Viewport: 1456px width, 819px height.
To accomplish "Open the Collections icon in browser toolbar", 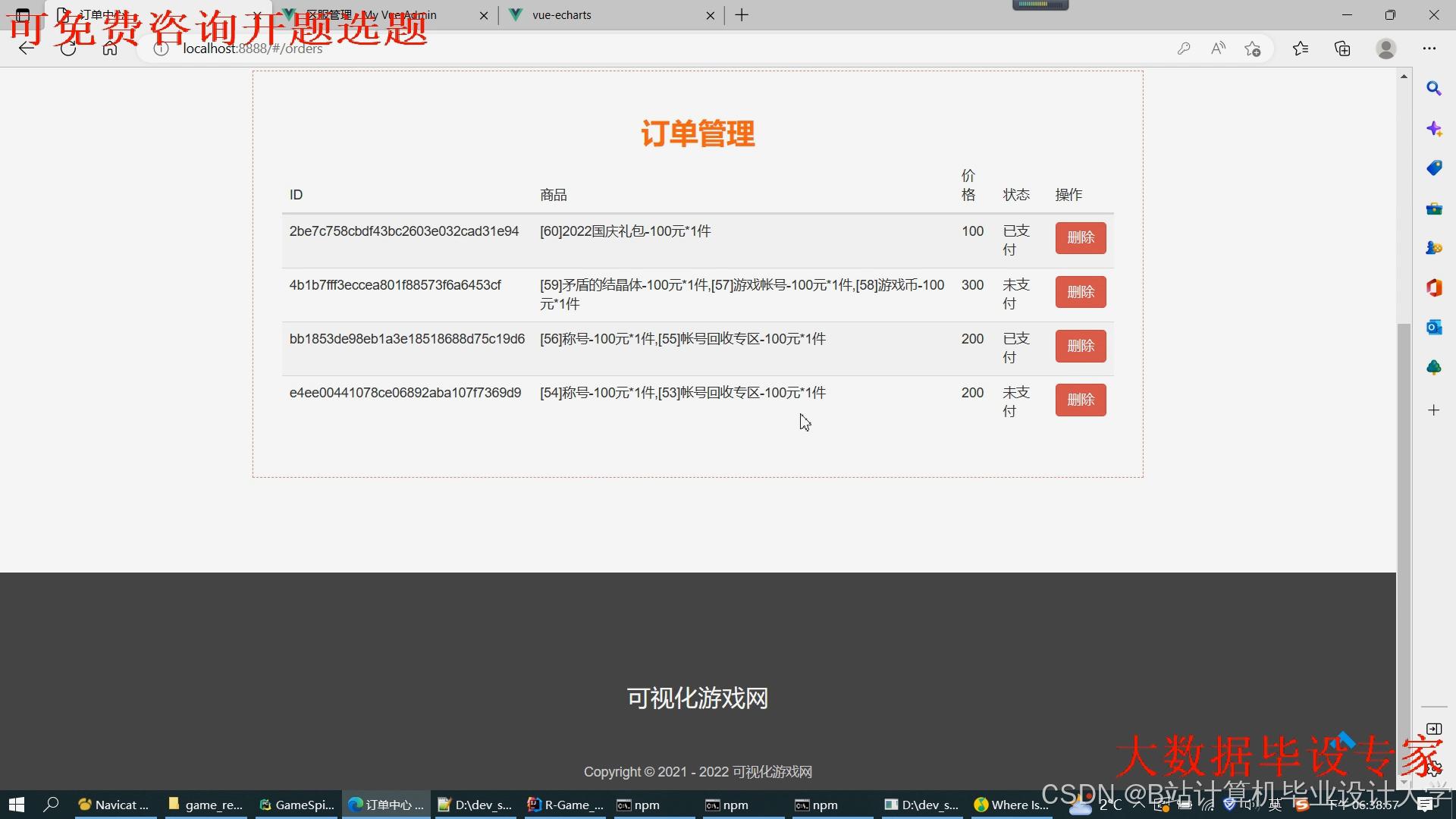I will pos(1342,49).
